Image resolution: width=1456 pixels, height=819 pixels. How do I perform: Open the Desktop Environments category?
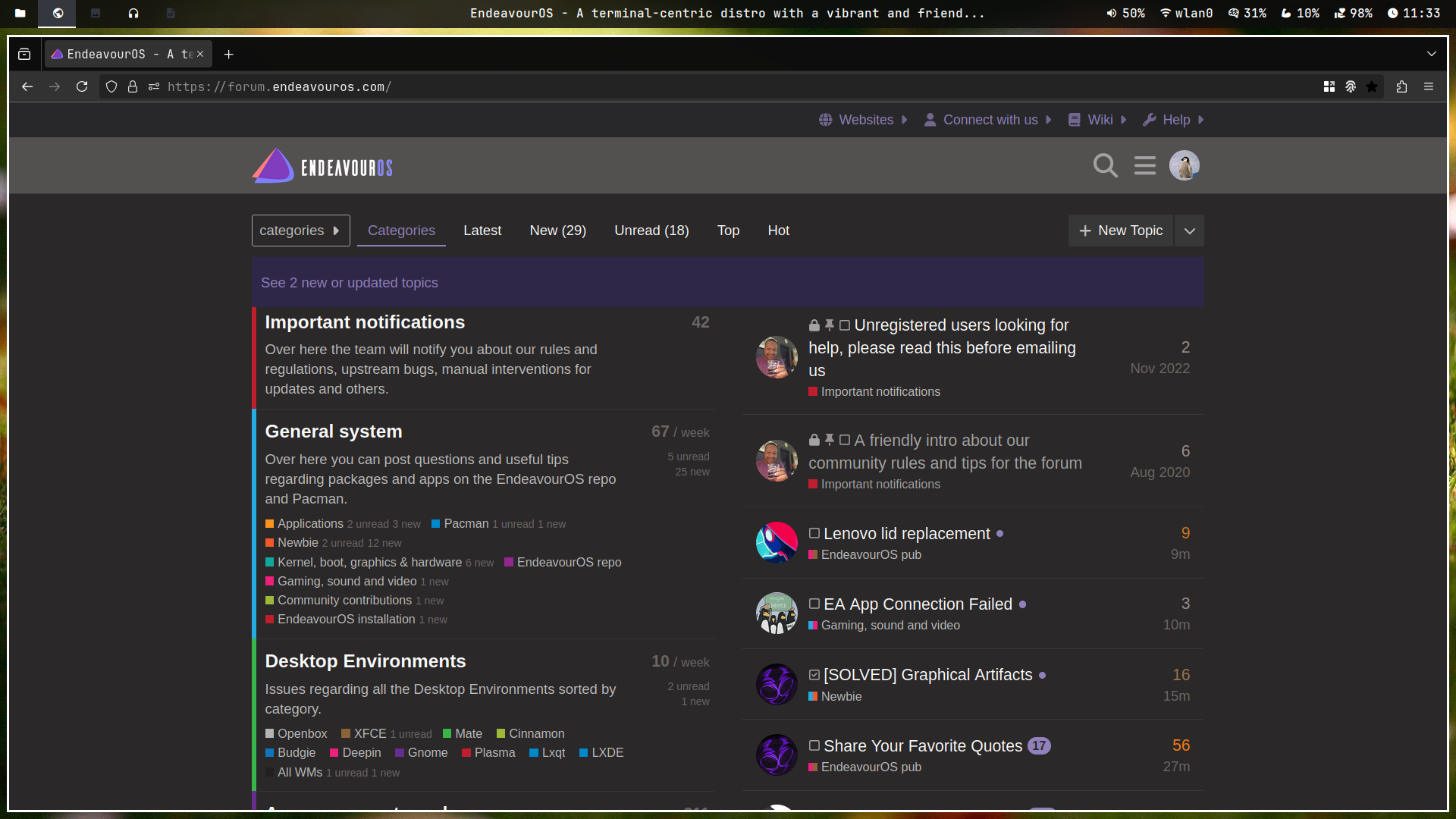366,661
